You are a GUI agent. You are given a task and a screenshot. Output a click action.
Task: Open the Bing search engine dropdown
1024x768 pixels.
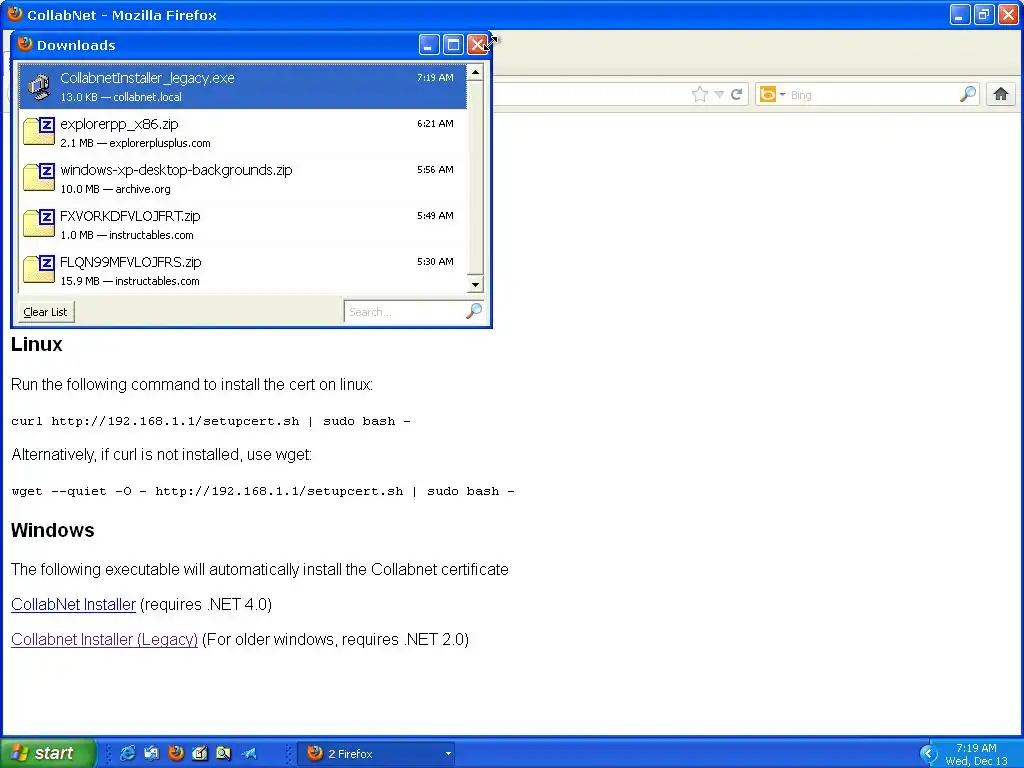(773, 95)
